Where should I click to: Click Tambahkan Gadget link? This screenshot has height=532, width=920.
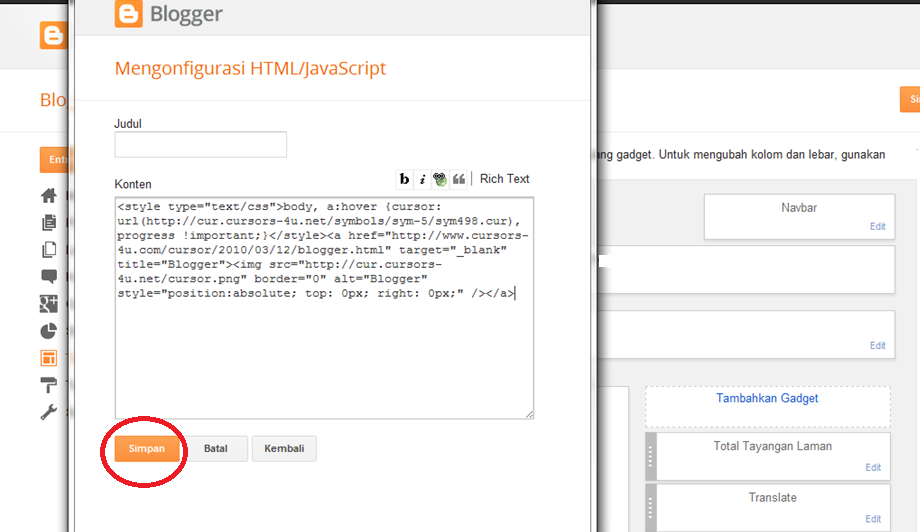tap(767, 398)
